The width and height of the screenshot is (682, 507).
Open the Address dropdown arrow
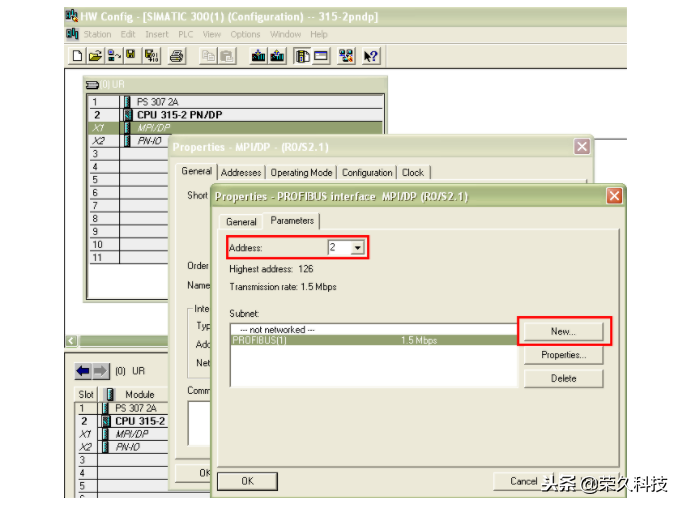pos(356,248)
